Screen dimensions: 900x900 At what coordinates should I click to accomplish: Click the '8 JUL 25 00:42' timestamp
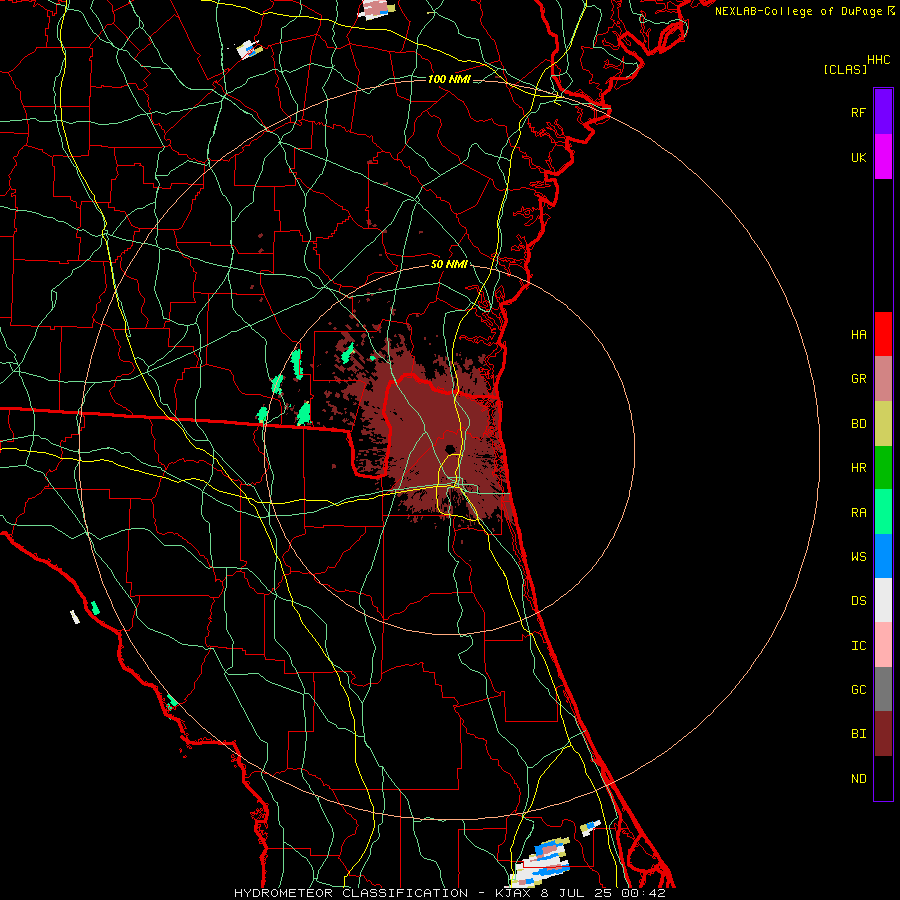point(603,893)
